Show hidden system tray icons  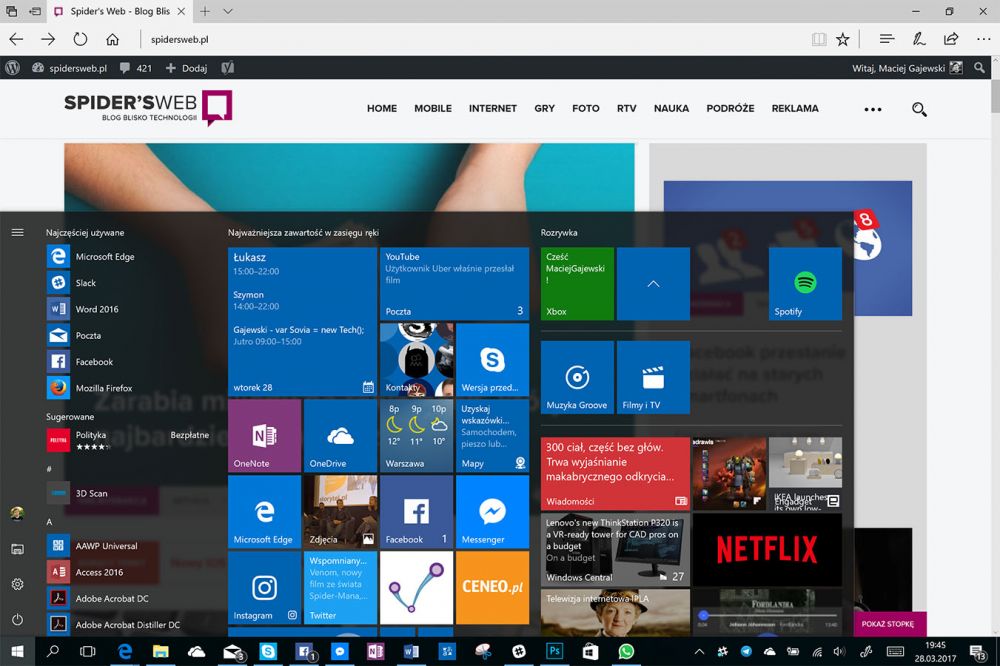700,651
